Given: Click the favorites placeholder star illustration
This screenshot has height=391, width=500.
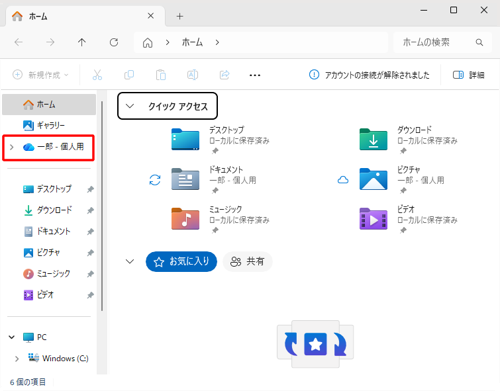Looking at the screenshot, I should pyautogui.click(x=315, y=344).
